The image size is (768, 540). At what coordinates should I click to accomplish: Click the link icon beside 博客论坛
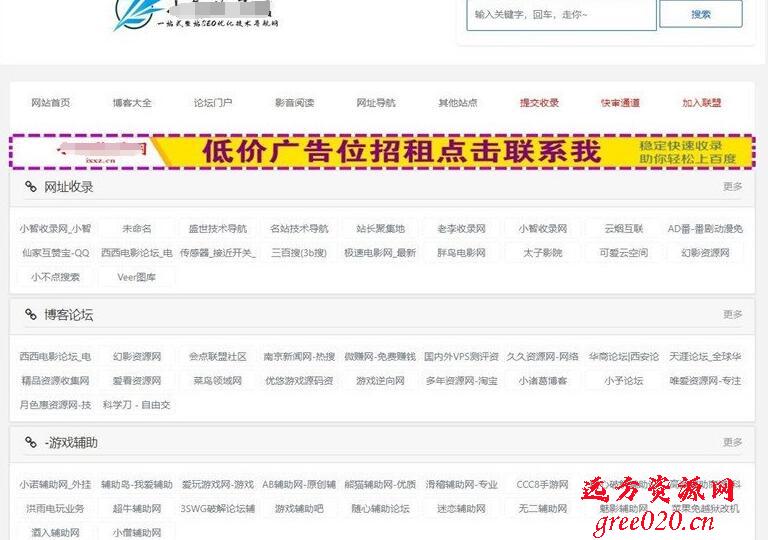[31, 315]
